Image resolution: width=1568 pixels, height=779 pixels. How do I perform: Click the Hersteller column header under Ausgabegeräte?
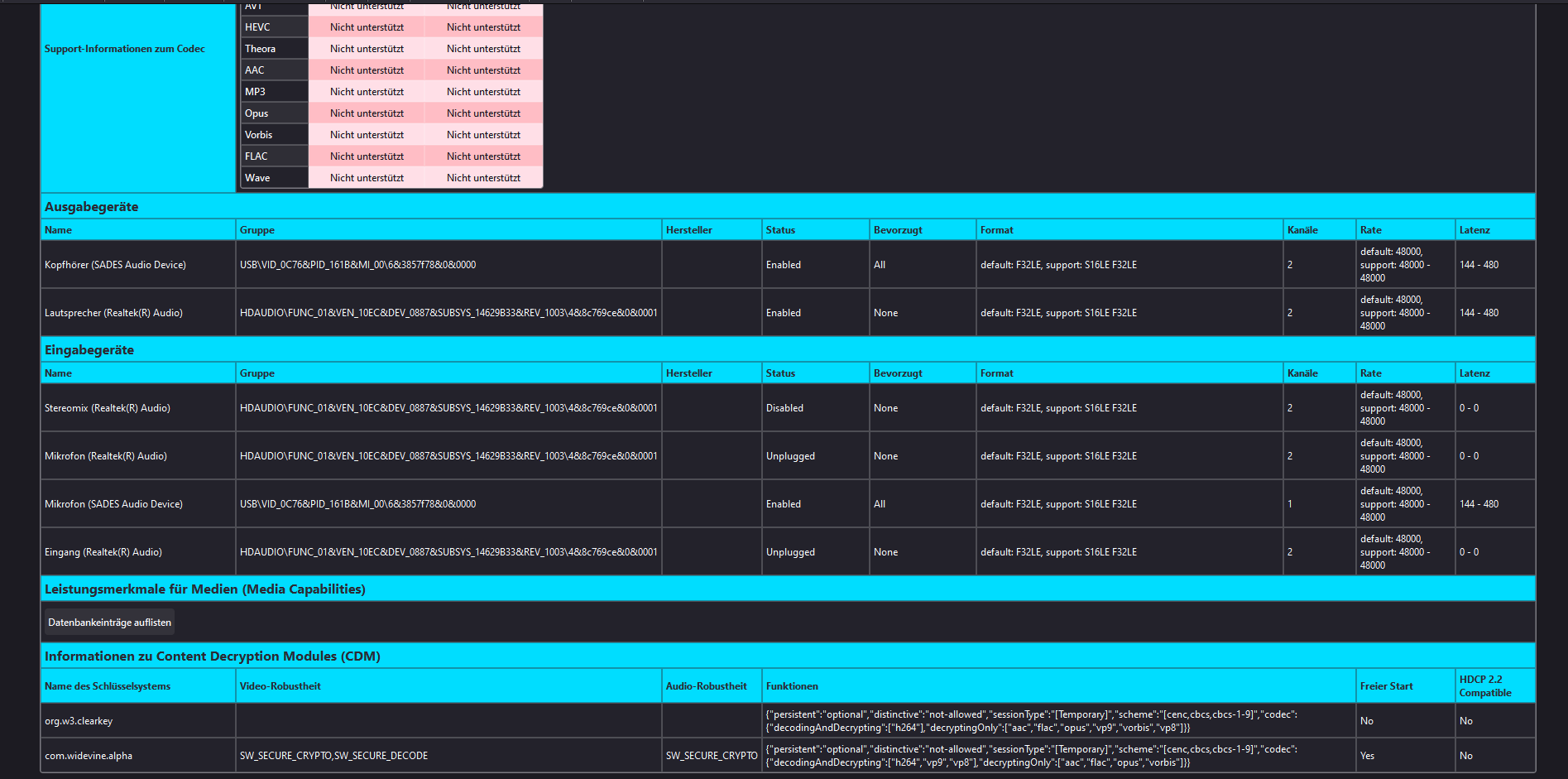[688, 230]
